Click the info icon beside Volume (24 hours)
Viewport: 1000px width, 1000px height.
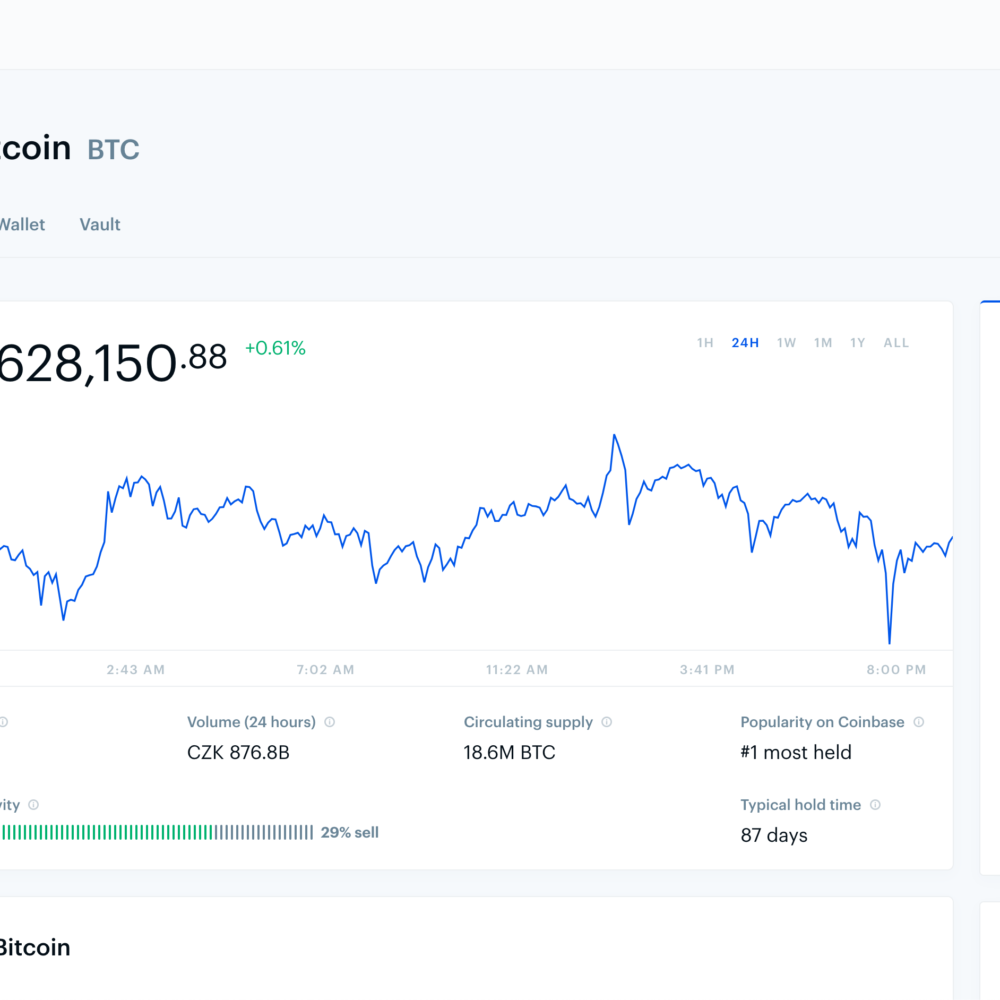tap(330, 722)
